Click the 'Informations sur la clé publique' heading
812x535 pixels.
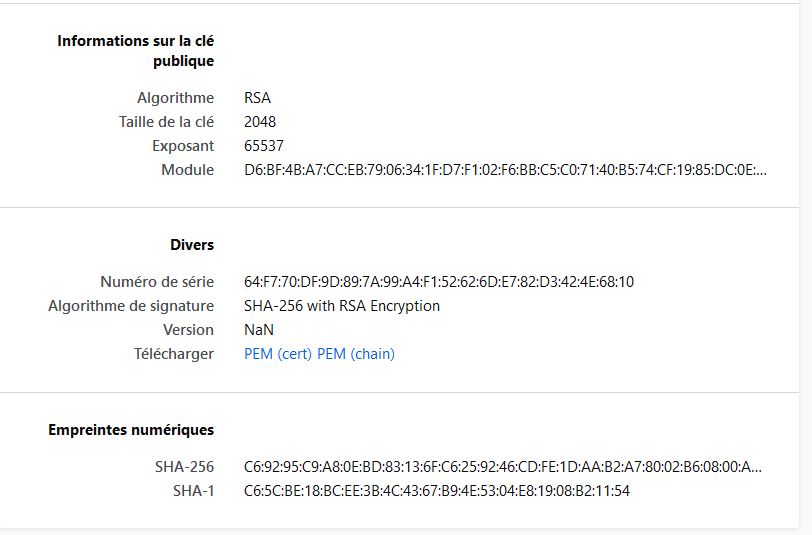click(x=136, y=51)
